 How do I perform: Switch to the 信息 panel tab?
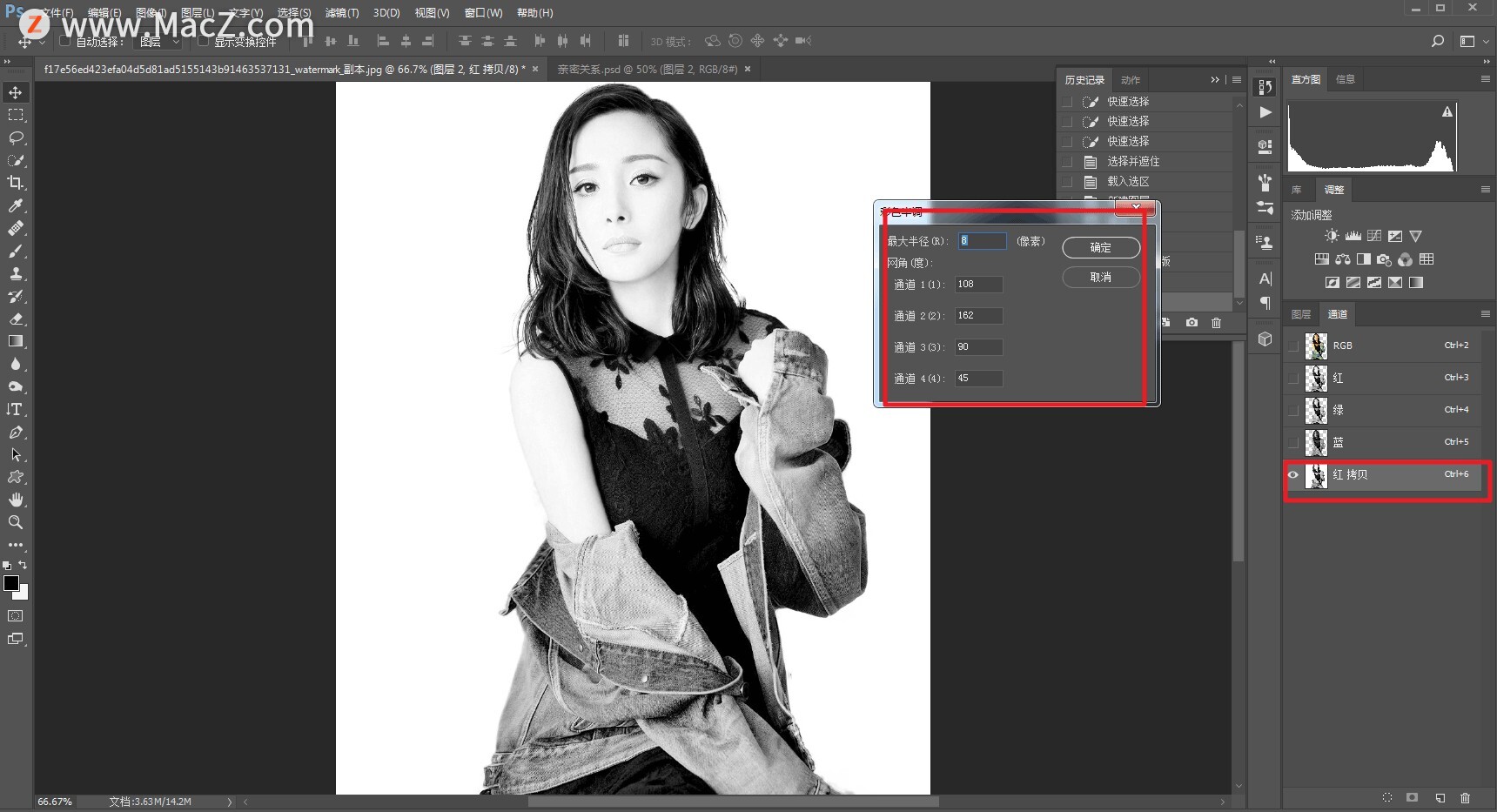pos(1346,79)
